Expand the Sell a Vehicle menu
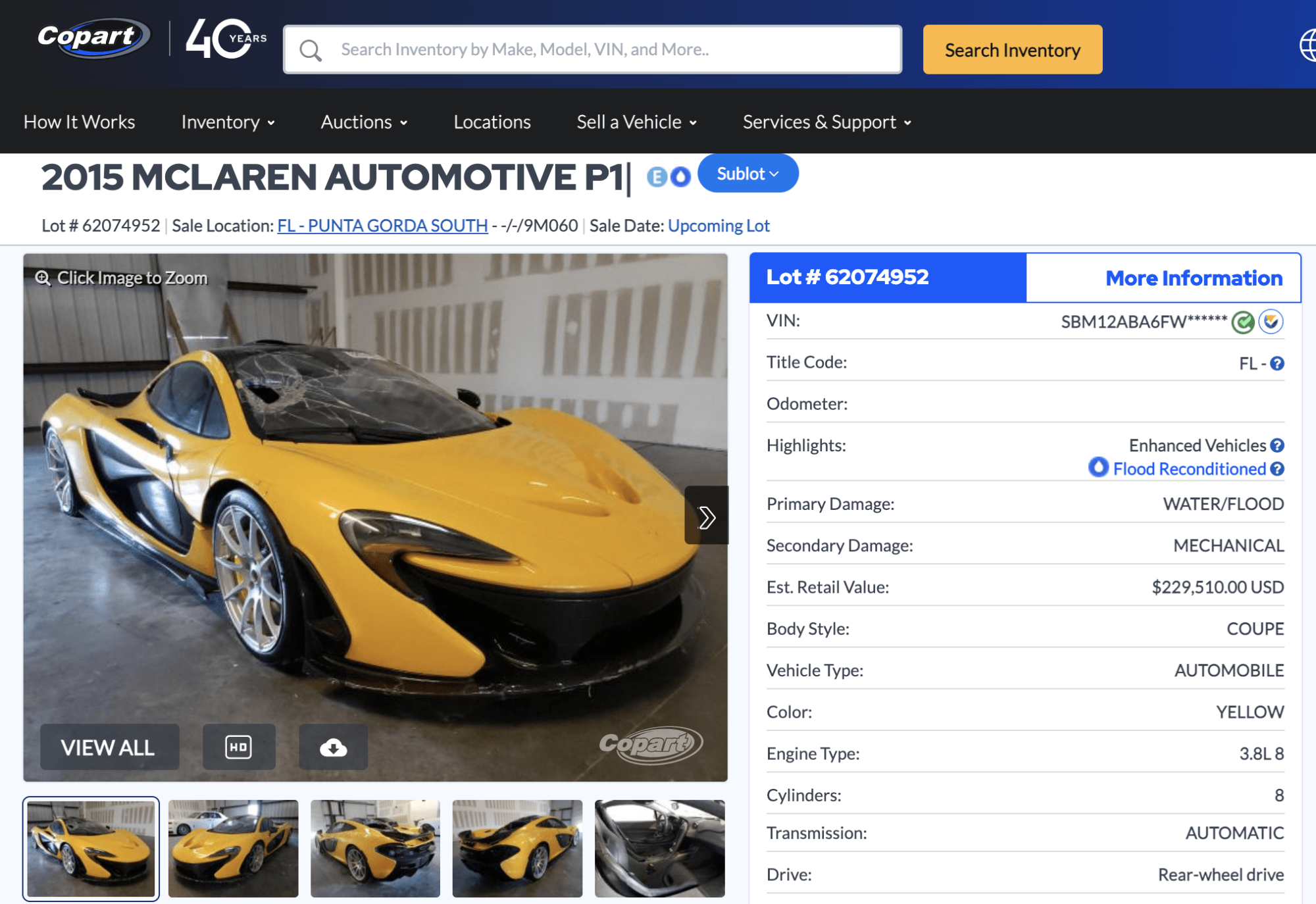 click(x=637, y=122)
